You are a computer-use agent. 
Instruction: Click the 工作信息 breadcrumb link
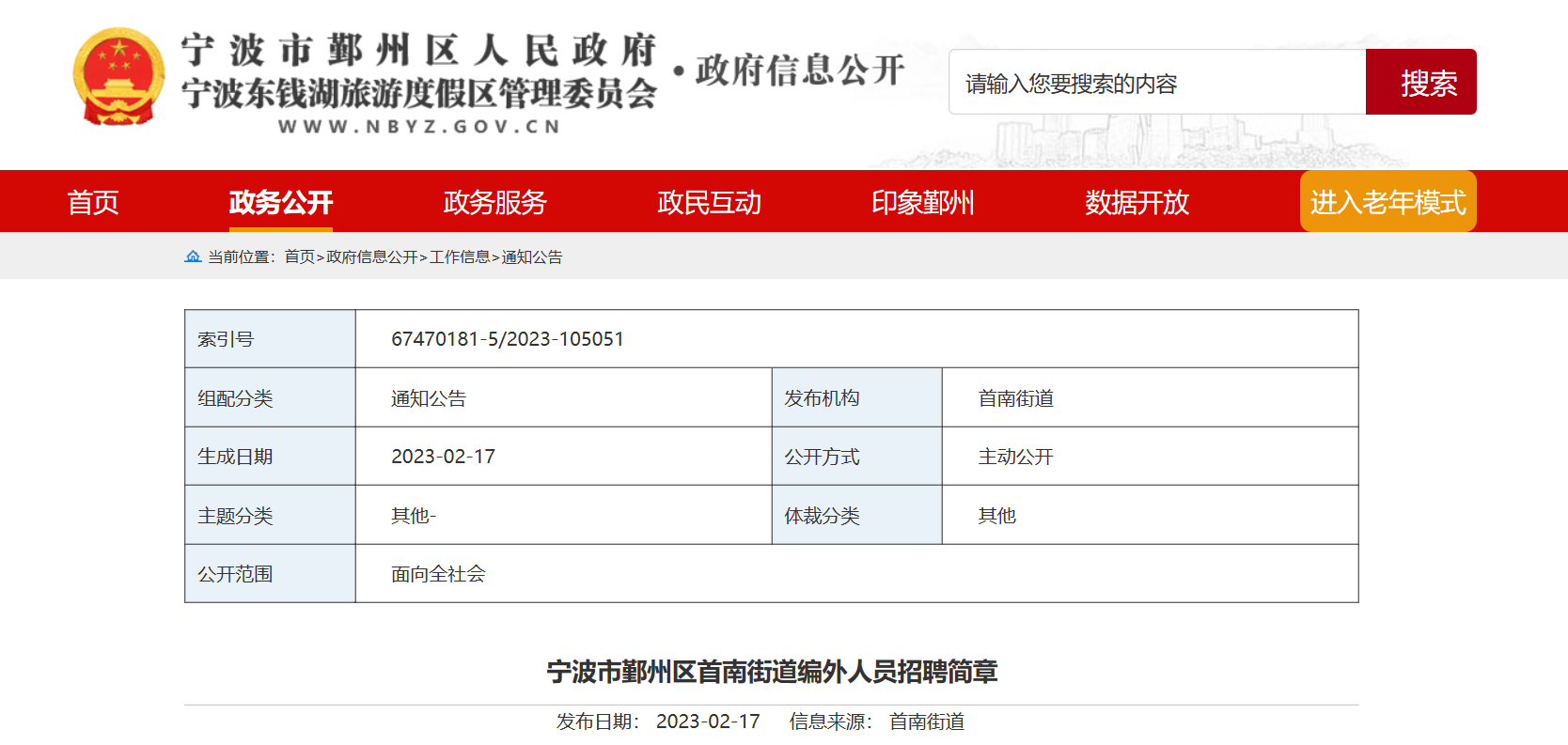tap(460, 256)
